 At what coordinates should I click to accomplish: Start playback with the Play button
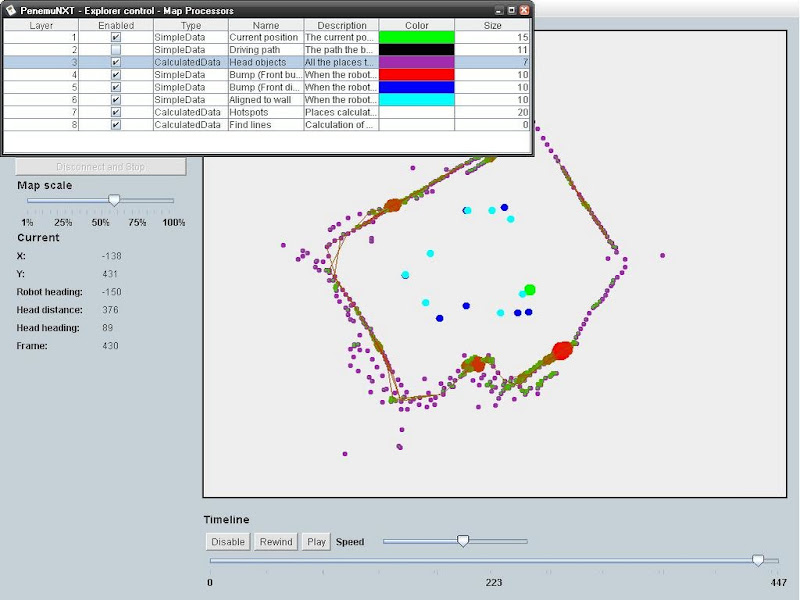coord(316,542)
